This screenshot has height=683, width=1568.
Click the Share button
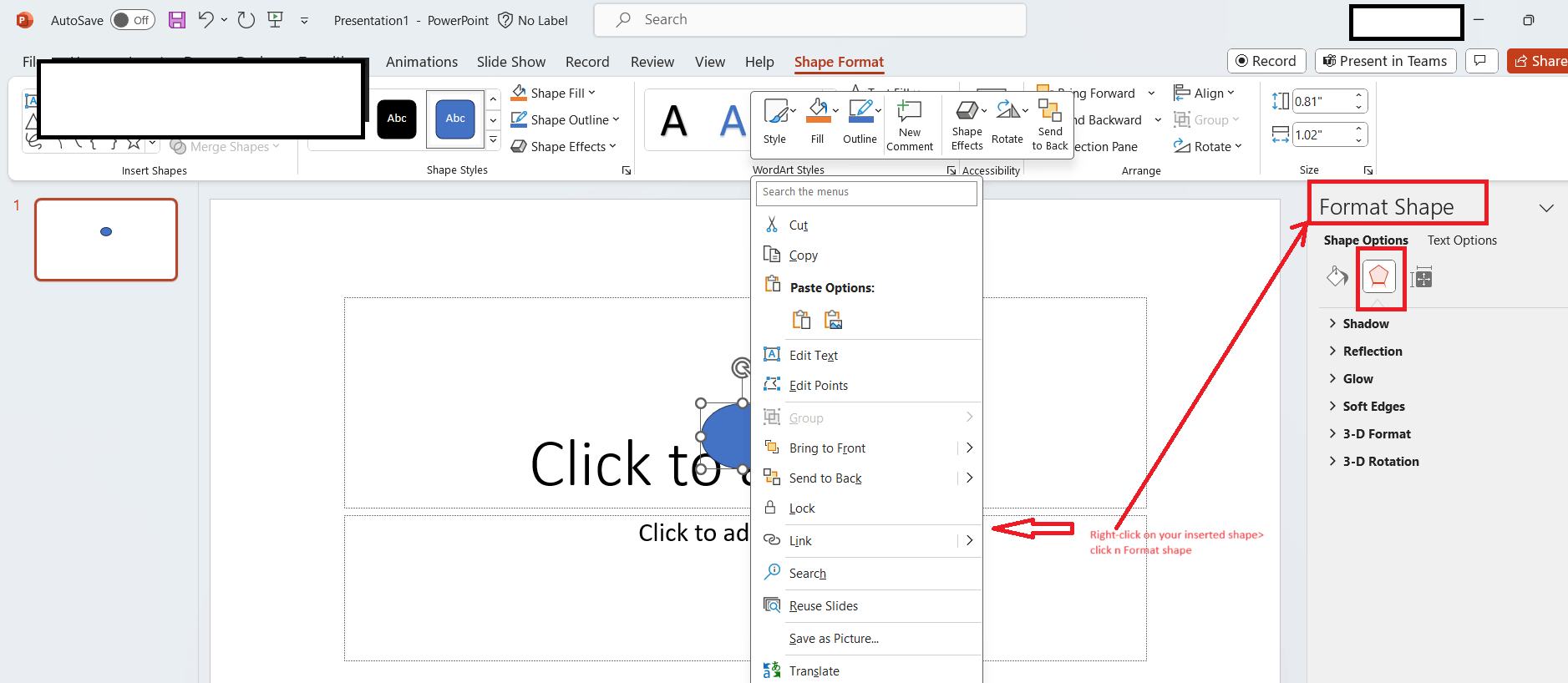(x=1538, y=61)
